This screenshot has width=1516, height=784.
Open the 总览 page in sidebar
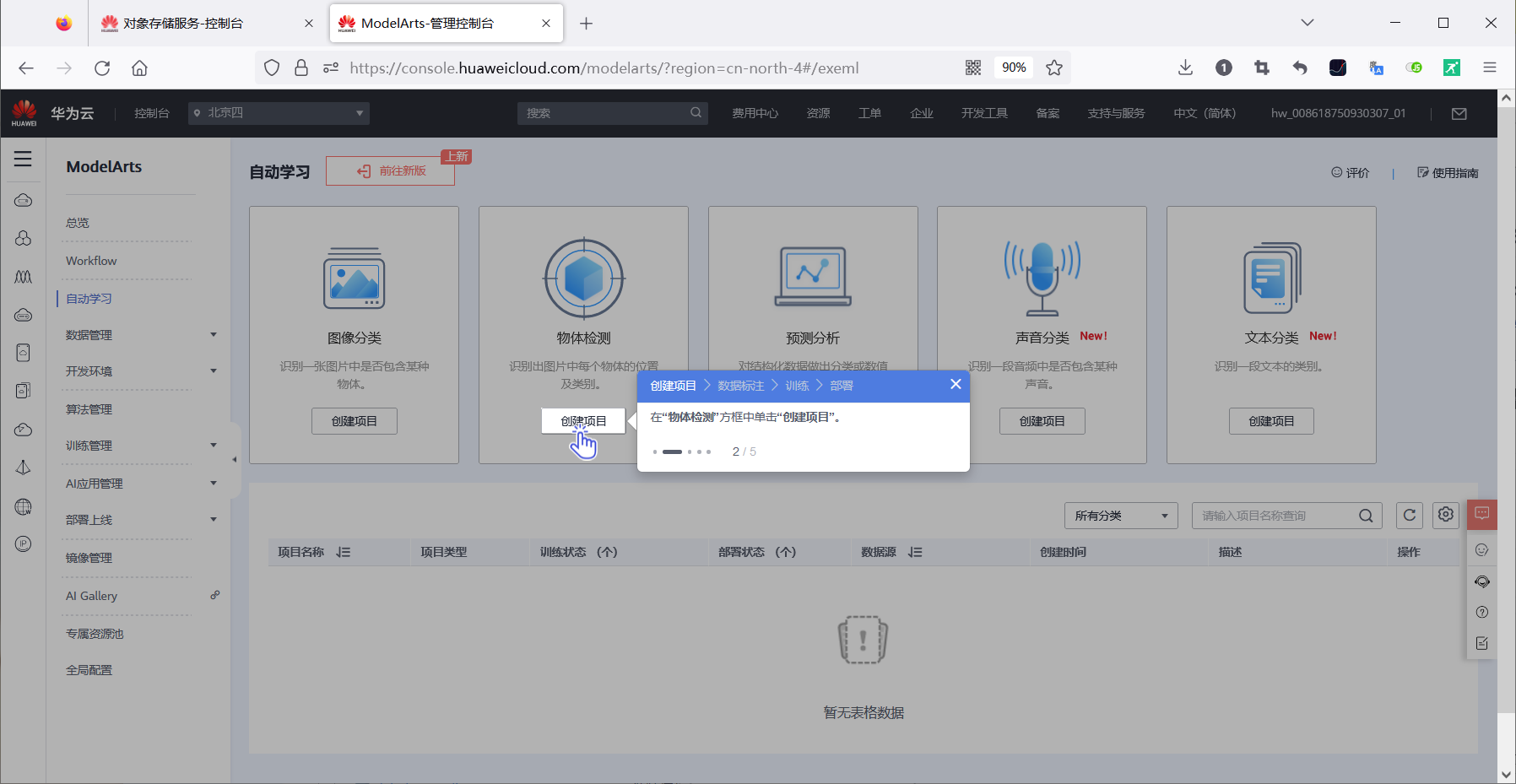[x=78, y=223]
